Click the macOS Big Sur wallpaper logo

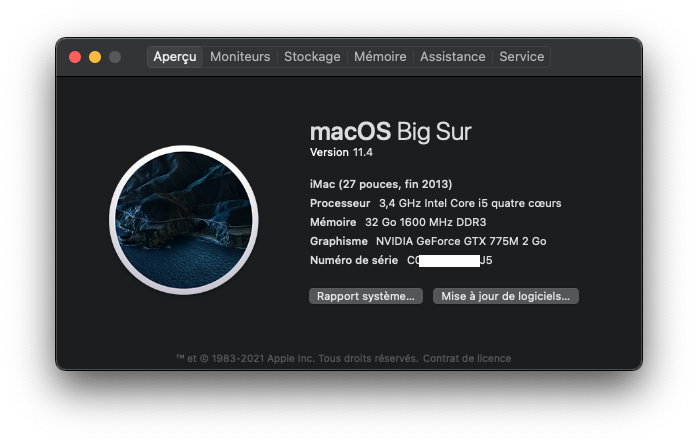(x=184, y=220)
